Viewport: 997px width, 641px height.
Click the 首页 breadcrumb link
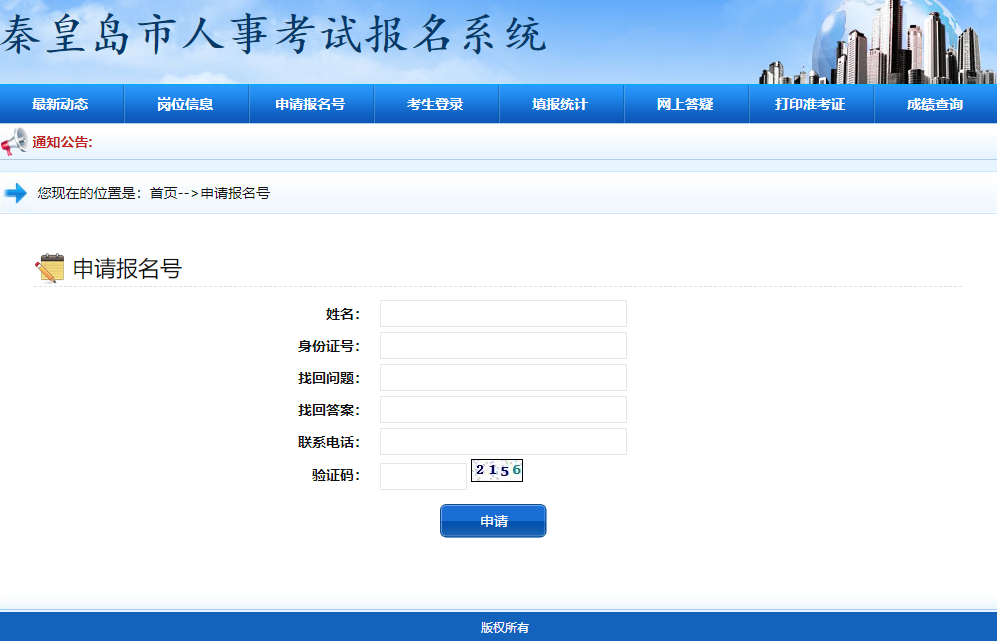click(163, 193)
